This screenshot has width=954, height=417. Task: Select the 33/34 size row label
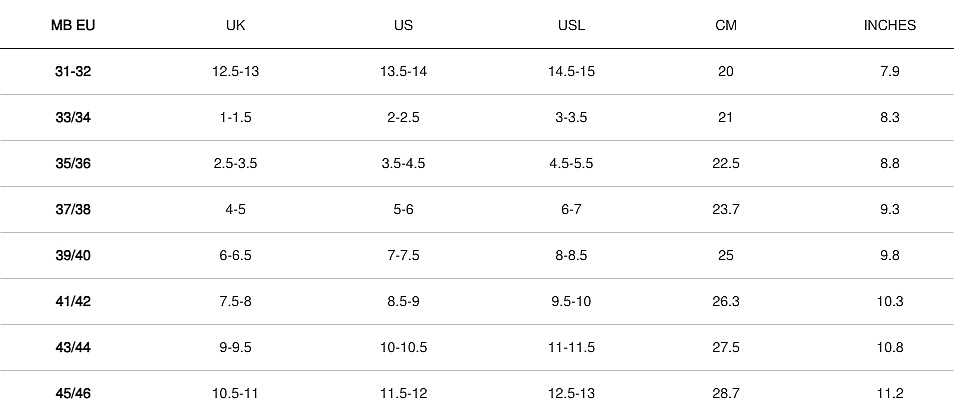click(73, 117)
